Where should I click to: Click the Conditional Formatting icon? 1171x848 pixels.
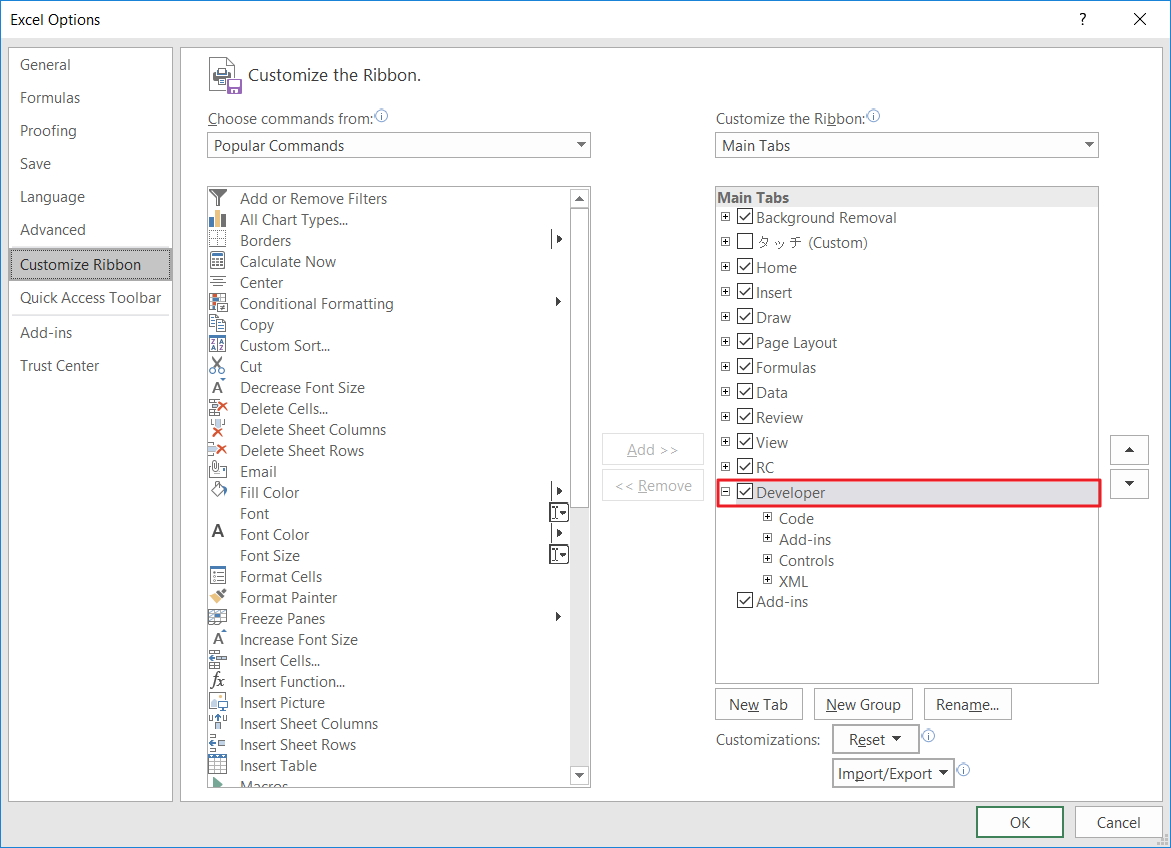pyautogui.click(x=217, y=303)
